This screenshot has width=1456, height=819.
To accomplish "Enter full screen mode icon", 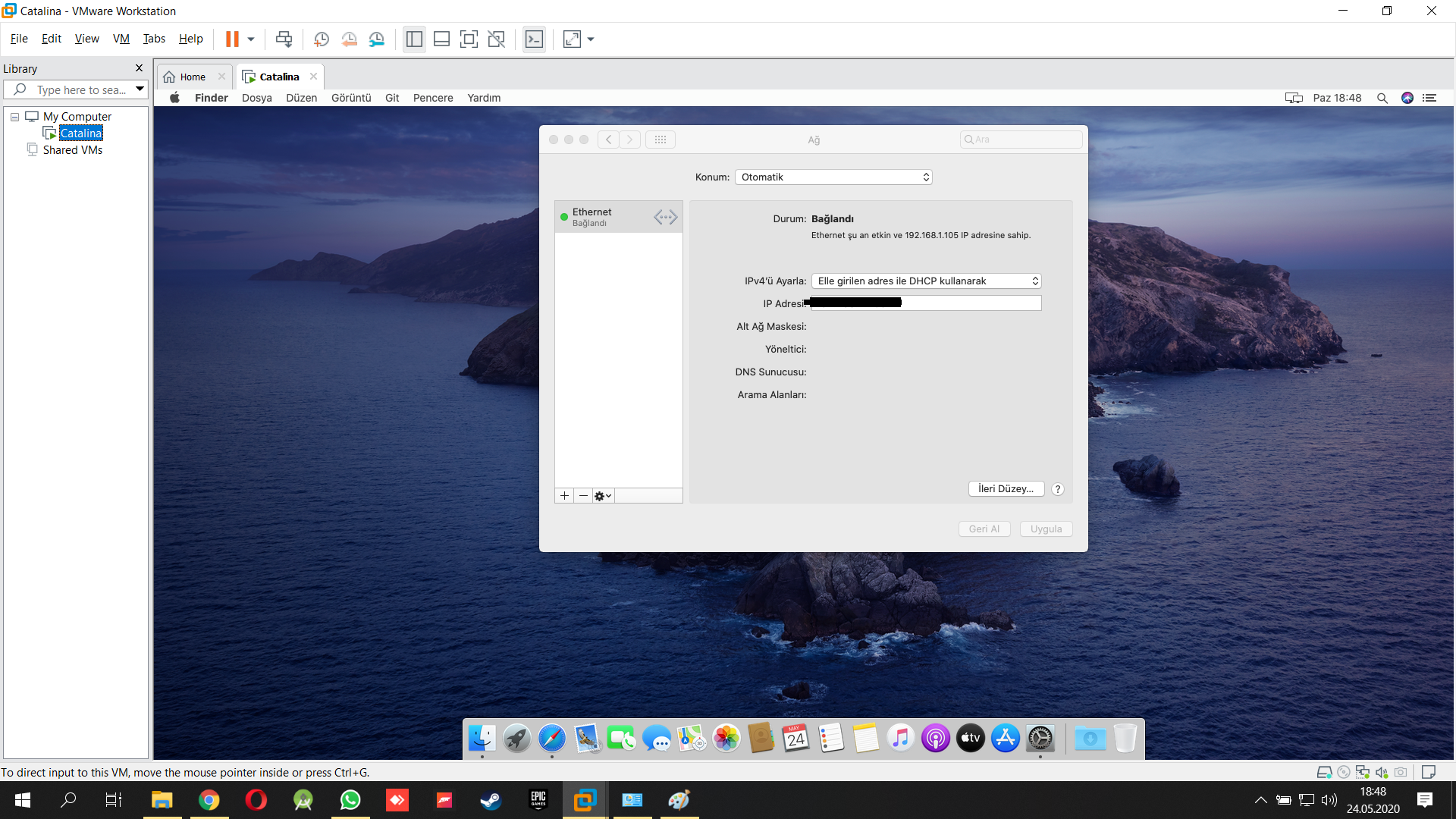I will click(469, 39).
